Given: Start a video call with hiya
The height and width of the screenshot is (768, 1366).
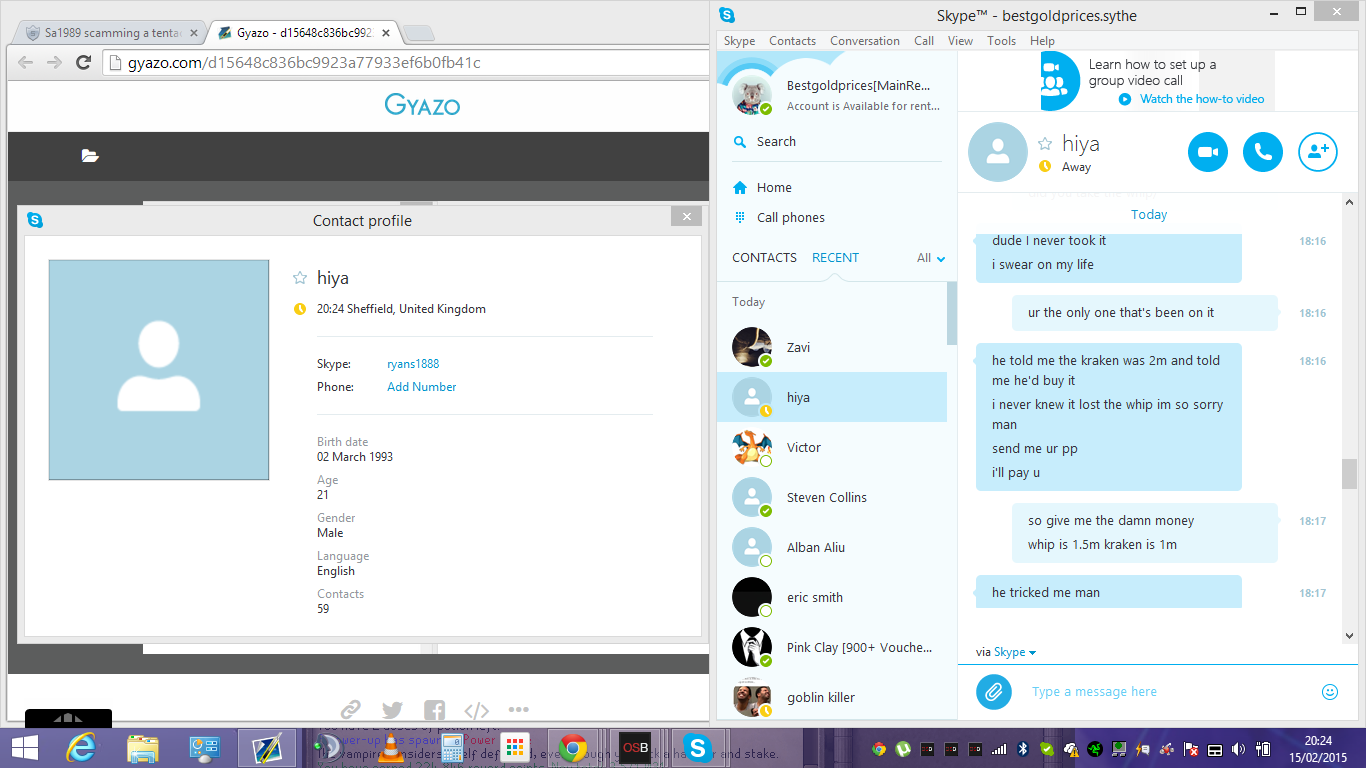Looking at the screenshot, I should pos(1208,152).
